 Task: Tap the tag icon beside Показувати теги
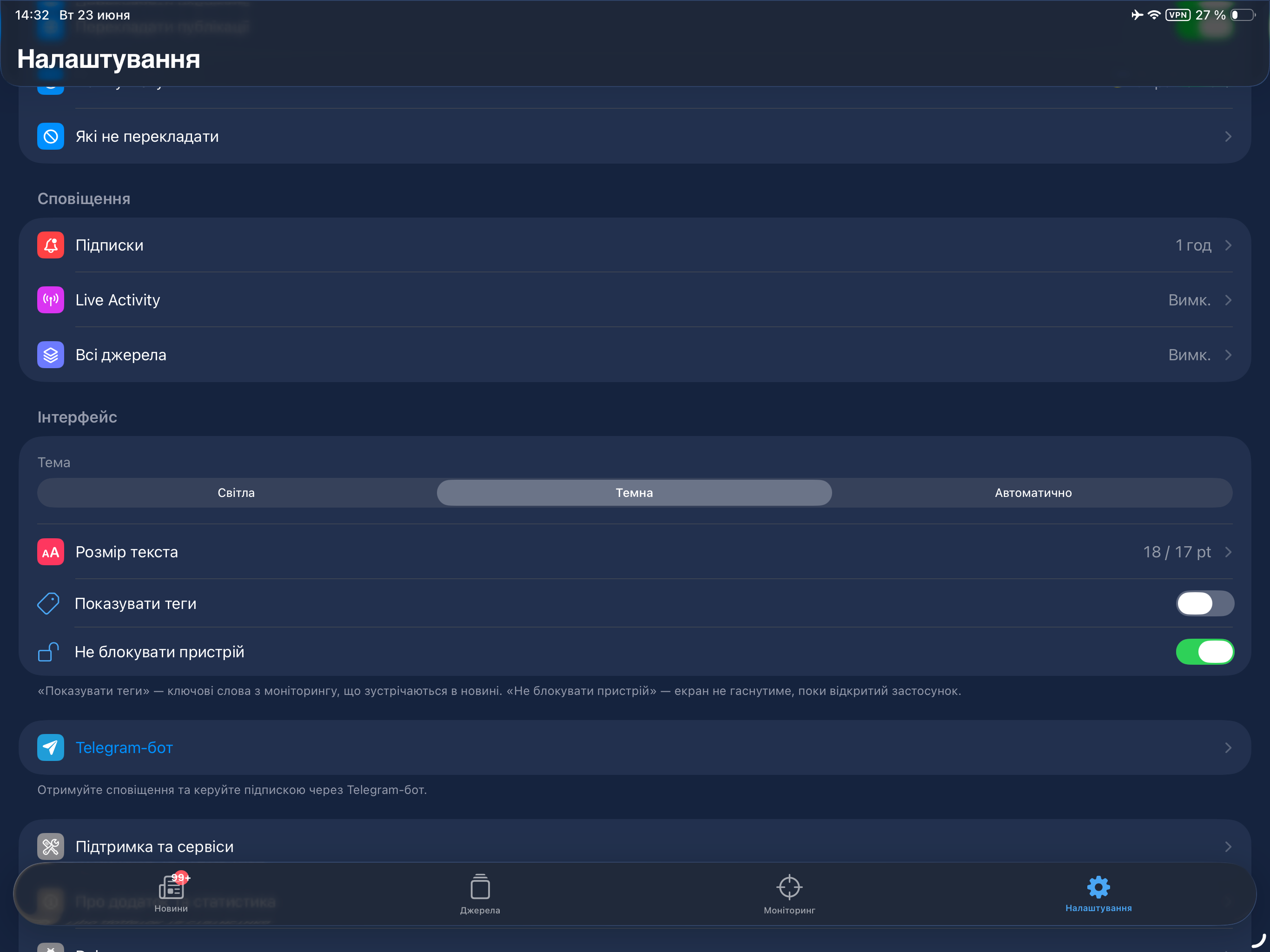point(49,603)
